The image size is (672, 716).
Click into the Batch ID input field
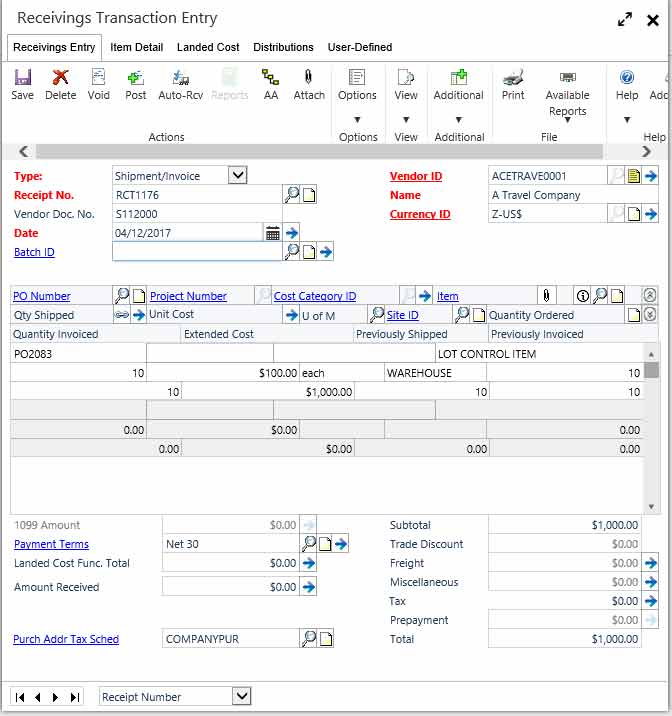pyautogui.click(x=197, y=252)
